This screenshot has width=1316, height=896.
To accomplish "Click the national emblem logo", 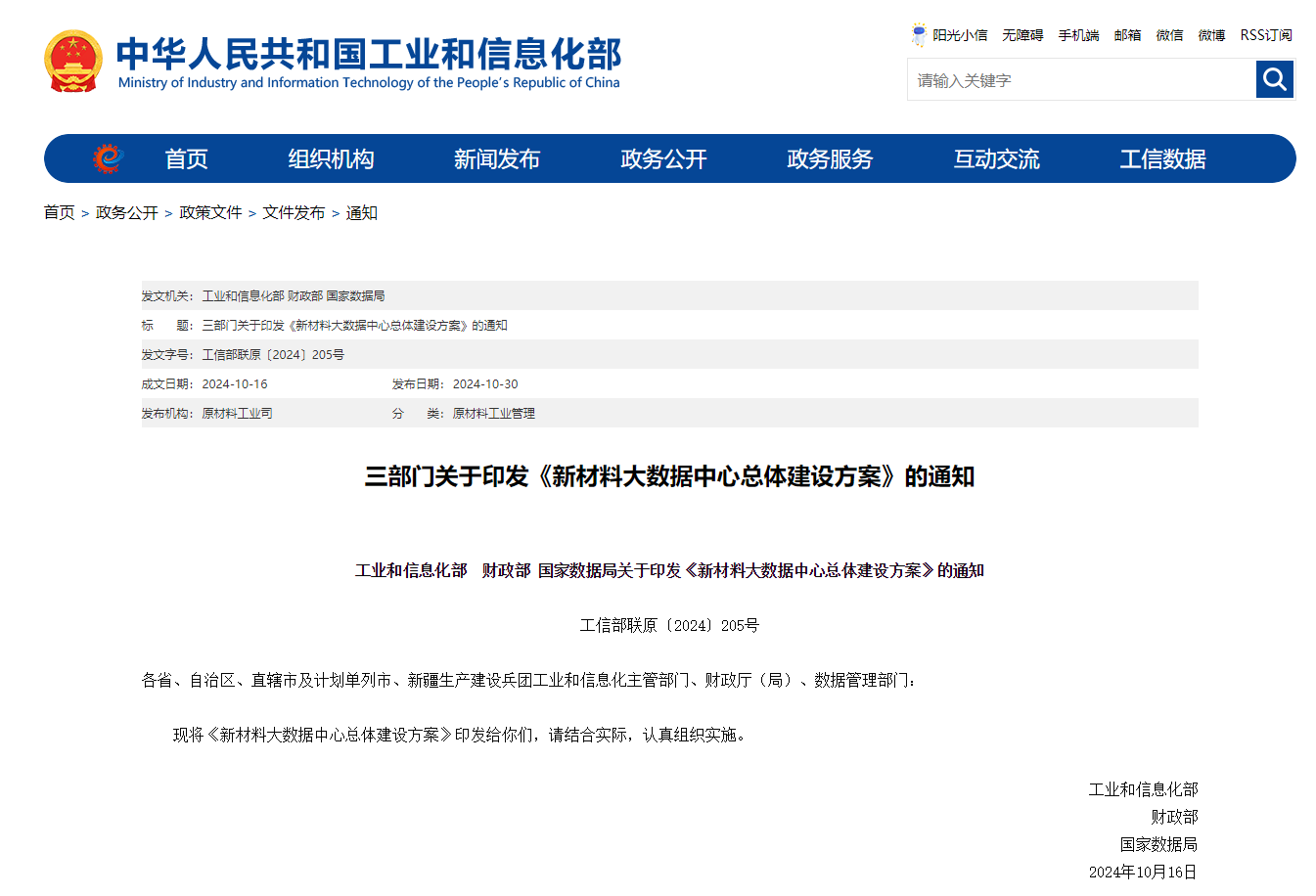I will [x=72, y=61].
